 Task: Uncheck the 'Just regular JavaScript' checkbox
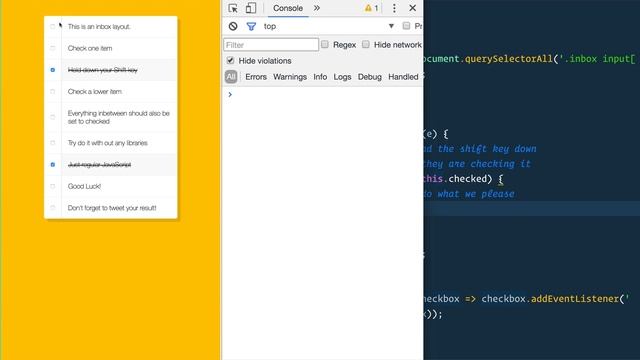tap(53, 164)
